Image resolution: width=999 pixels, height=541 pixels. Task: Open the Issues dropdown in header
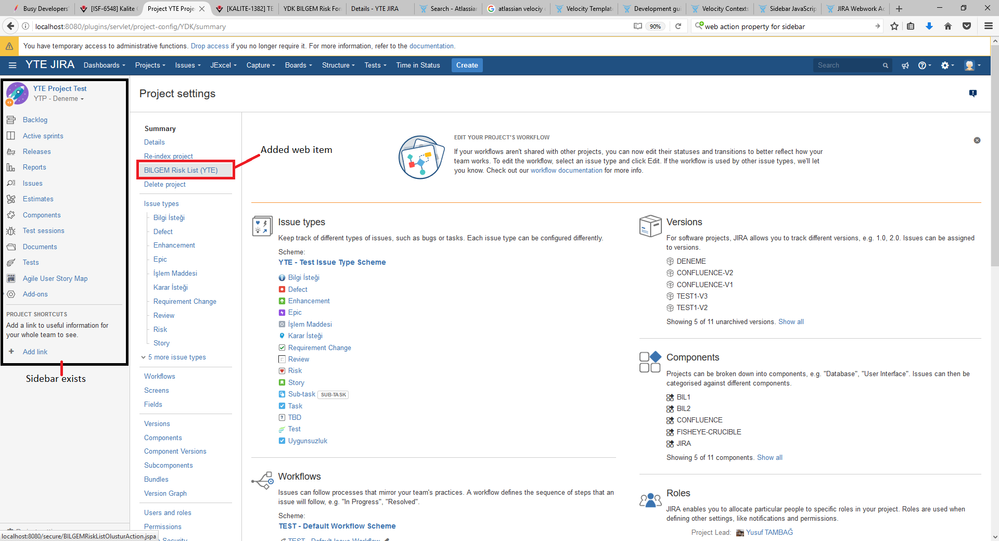187,66
